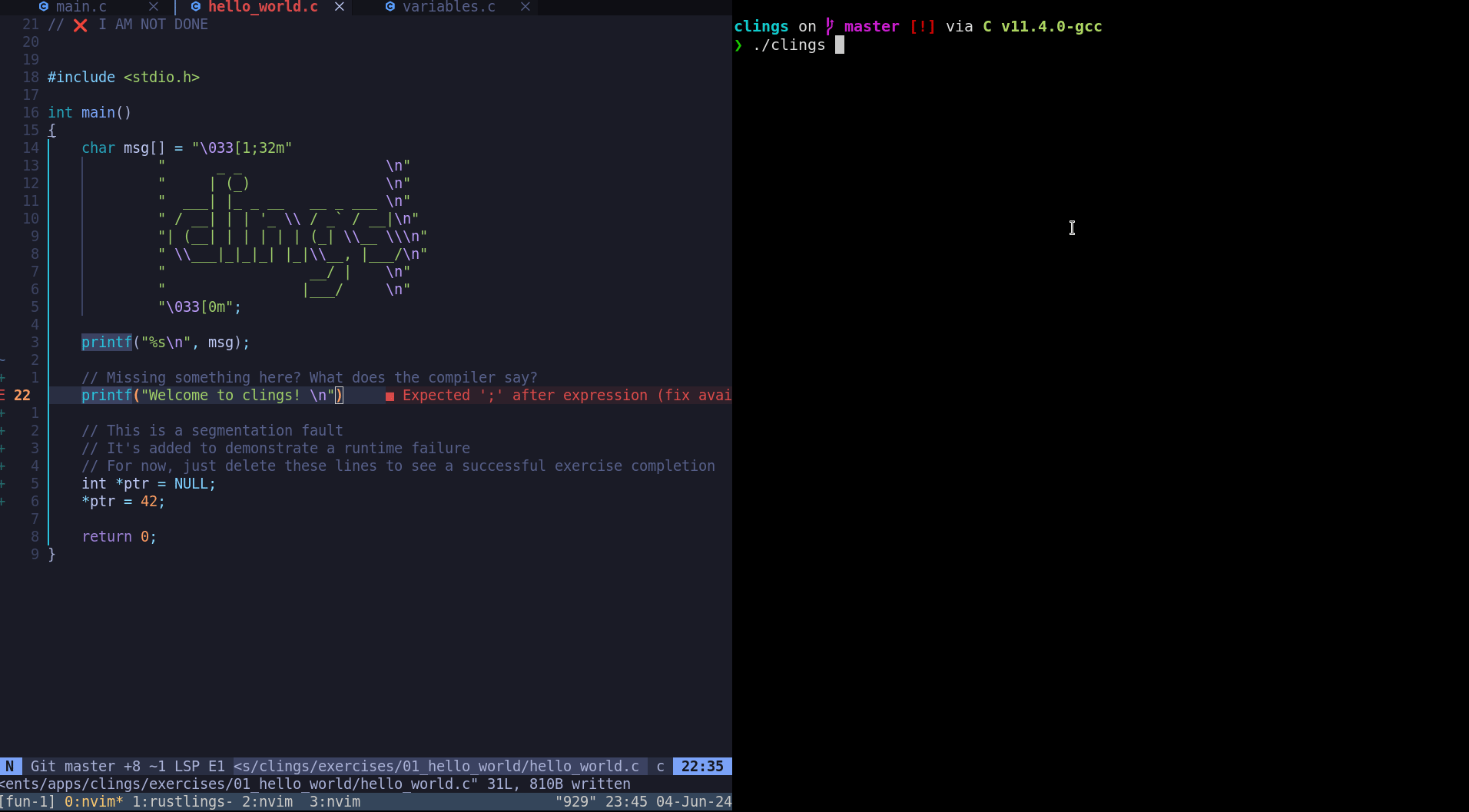Screen dimensions: 1469x812
Task: Click the written-file message in command line
Action: (315, 784)
